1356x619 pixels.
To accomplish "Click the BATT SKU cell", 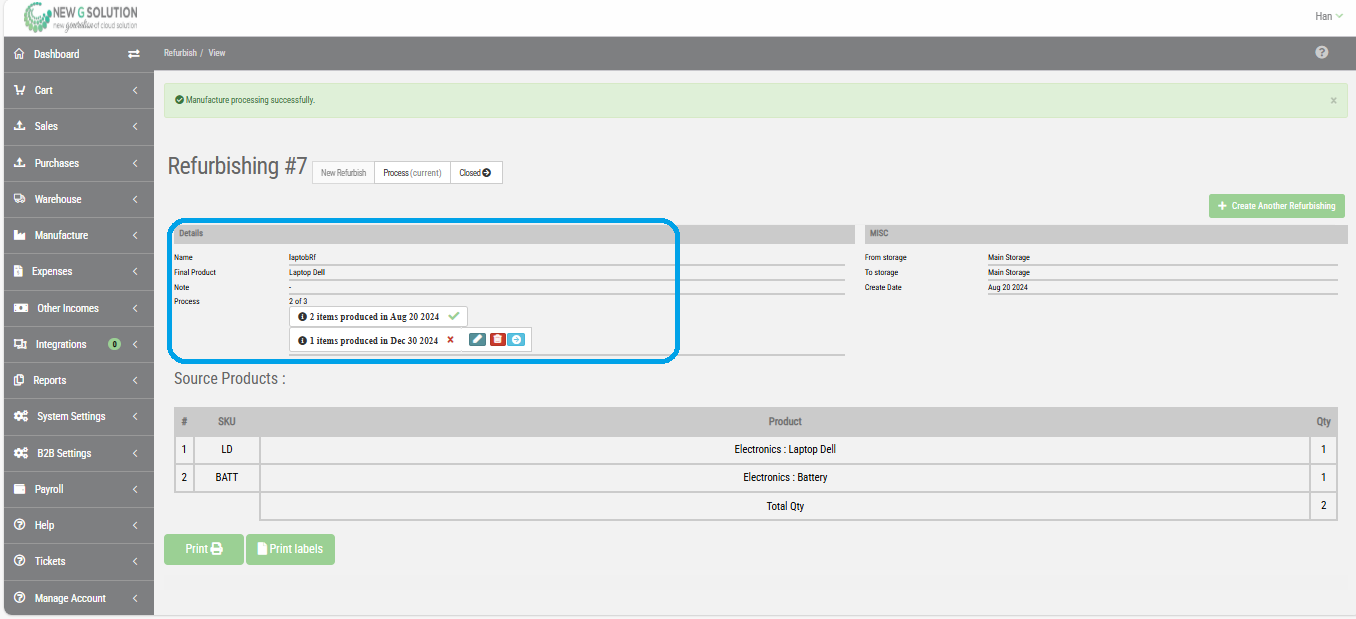I will click(227, 478).
